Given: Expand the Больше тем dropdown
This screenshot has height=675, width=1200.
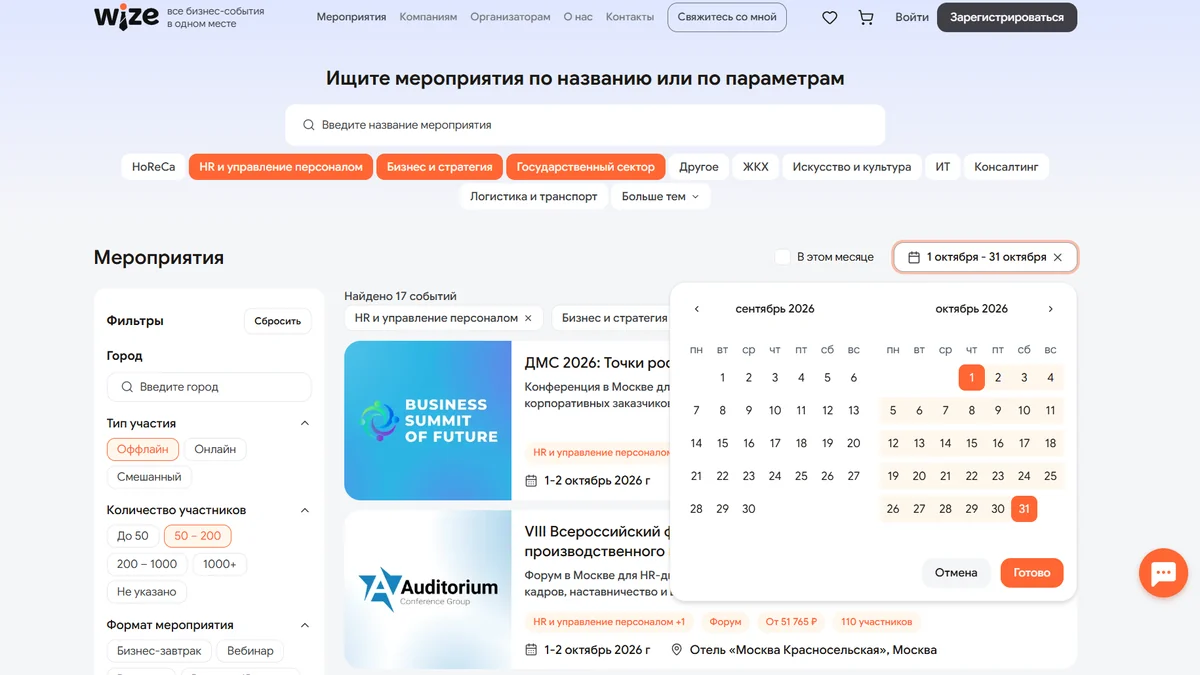Looking at the screenshot, I should click(661, 197).
